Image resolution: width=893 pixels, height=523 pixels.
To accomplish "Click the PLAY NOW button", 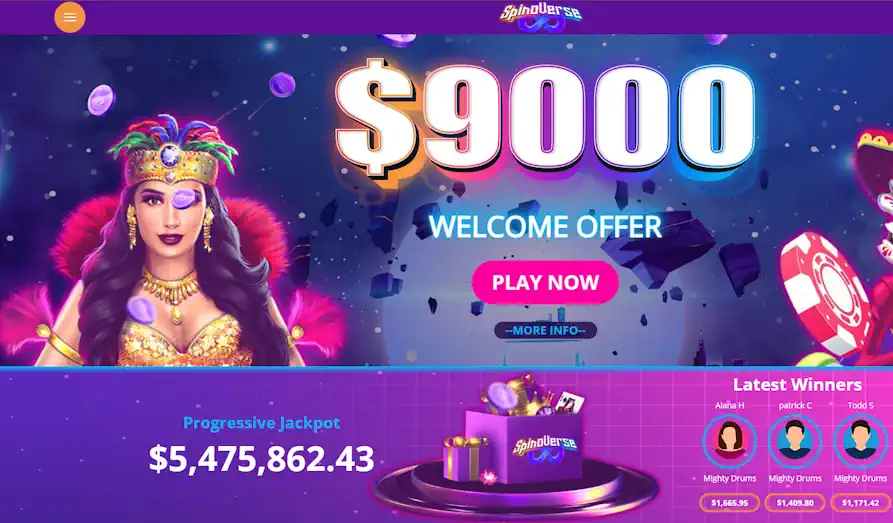I will pyautogui.click(x=545, y=282).
